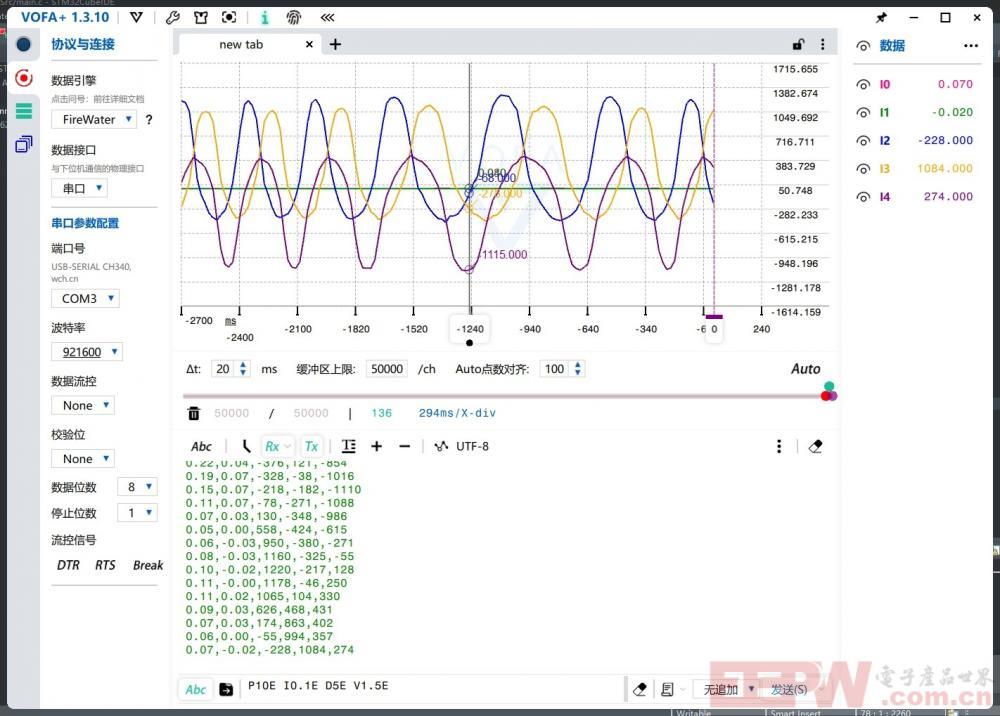
Task: Open the info icon in title bar
Action: point(264,17)
